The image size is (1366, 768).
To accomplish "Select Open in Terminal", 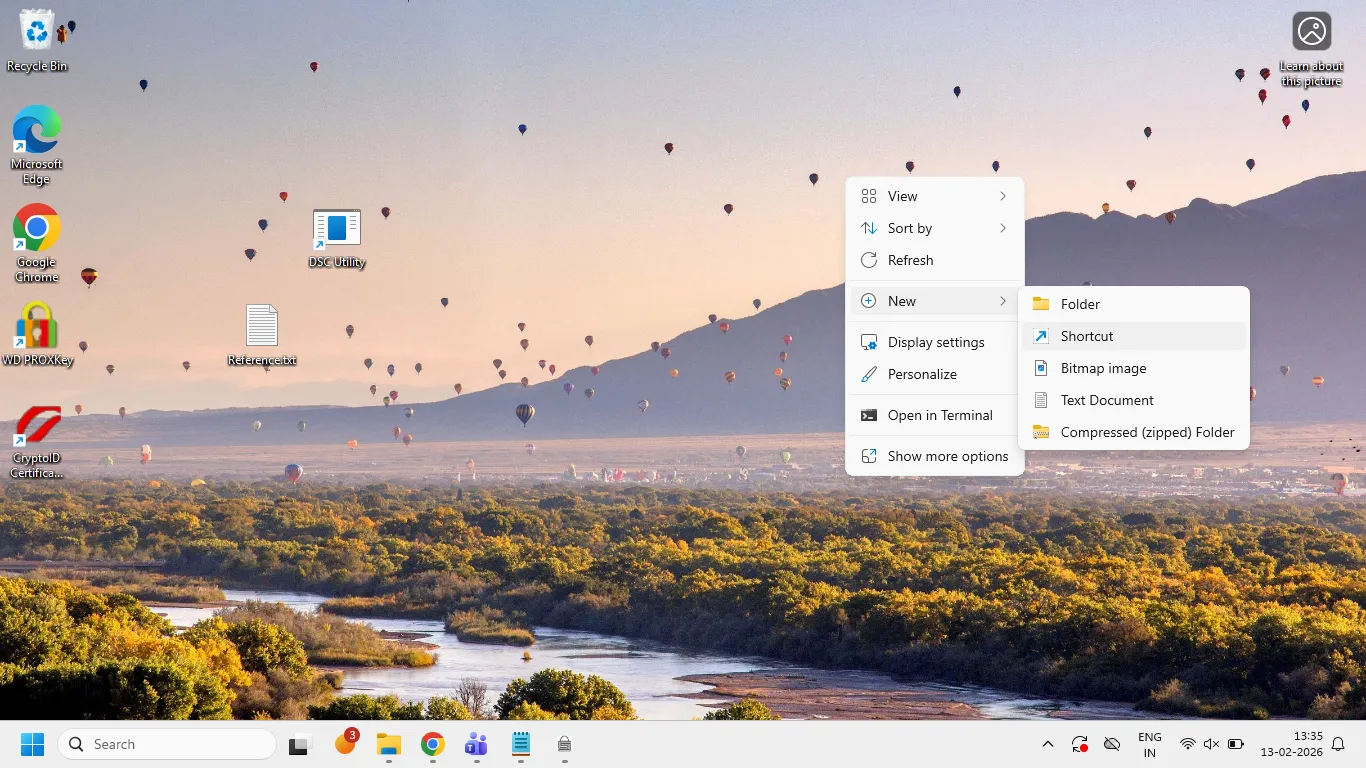I will click(934, 415).
